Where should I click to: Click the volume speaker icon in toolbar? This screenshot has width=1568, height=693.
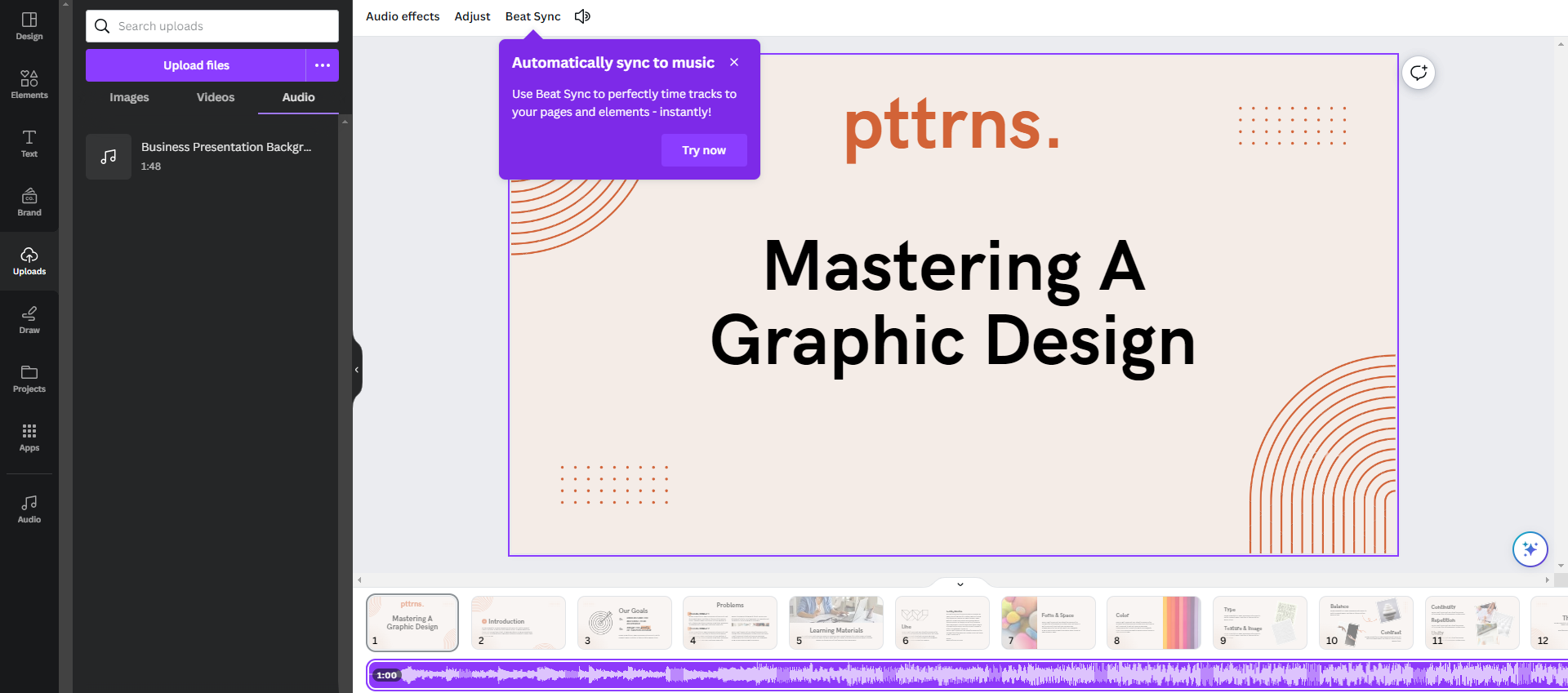coord(582,16)
